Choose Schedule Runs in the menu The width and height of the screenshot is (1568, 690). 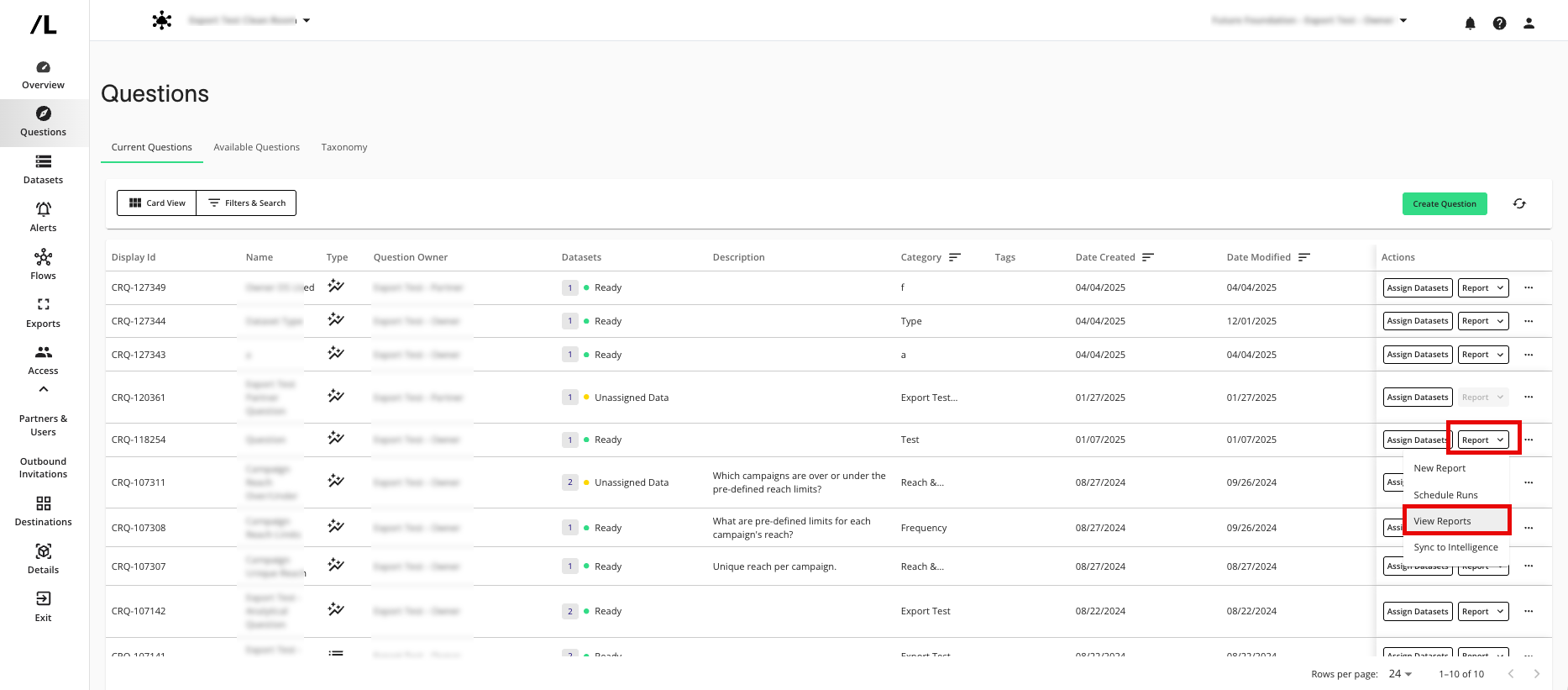[1456, 495]
